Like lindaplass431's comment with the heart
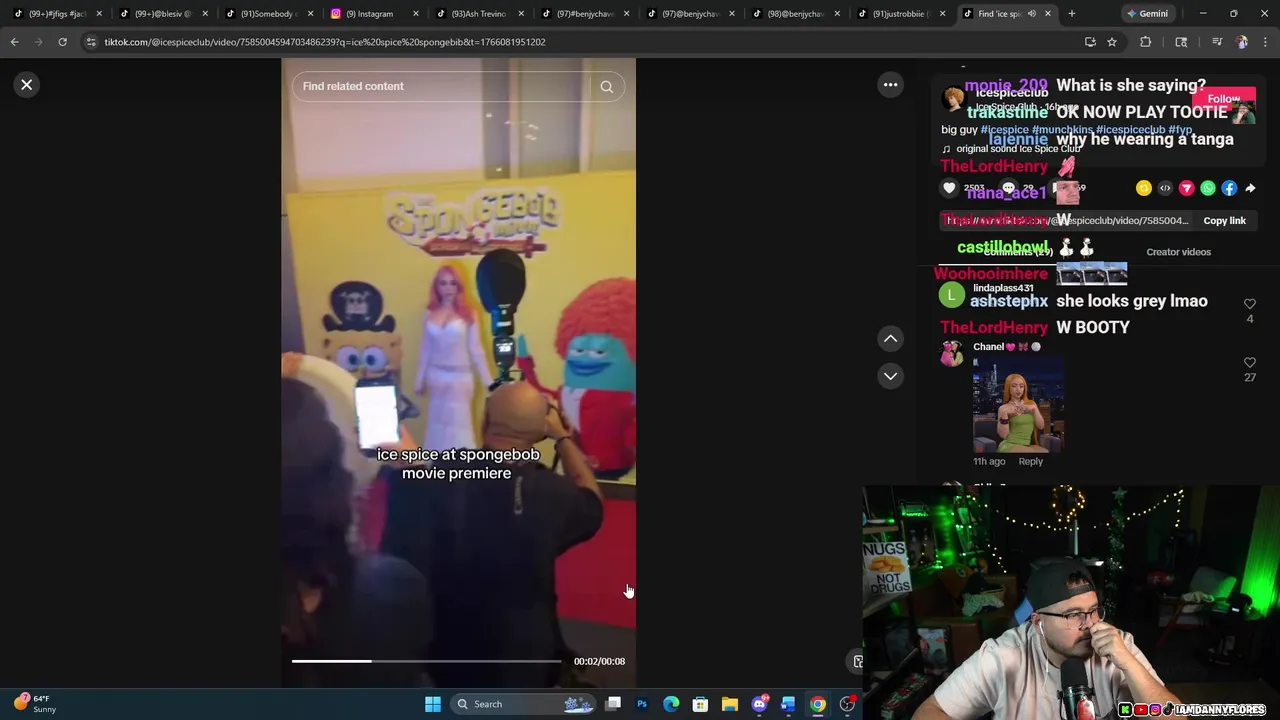This screenshot has height=720, width=1280. tap(1250, 304)
